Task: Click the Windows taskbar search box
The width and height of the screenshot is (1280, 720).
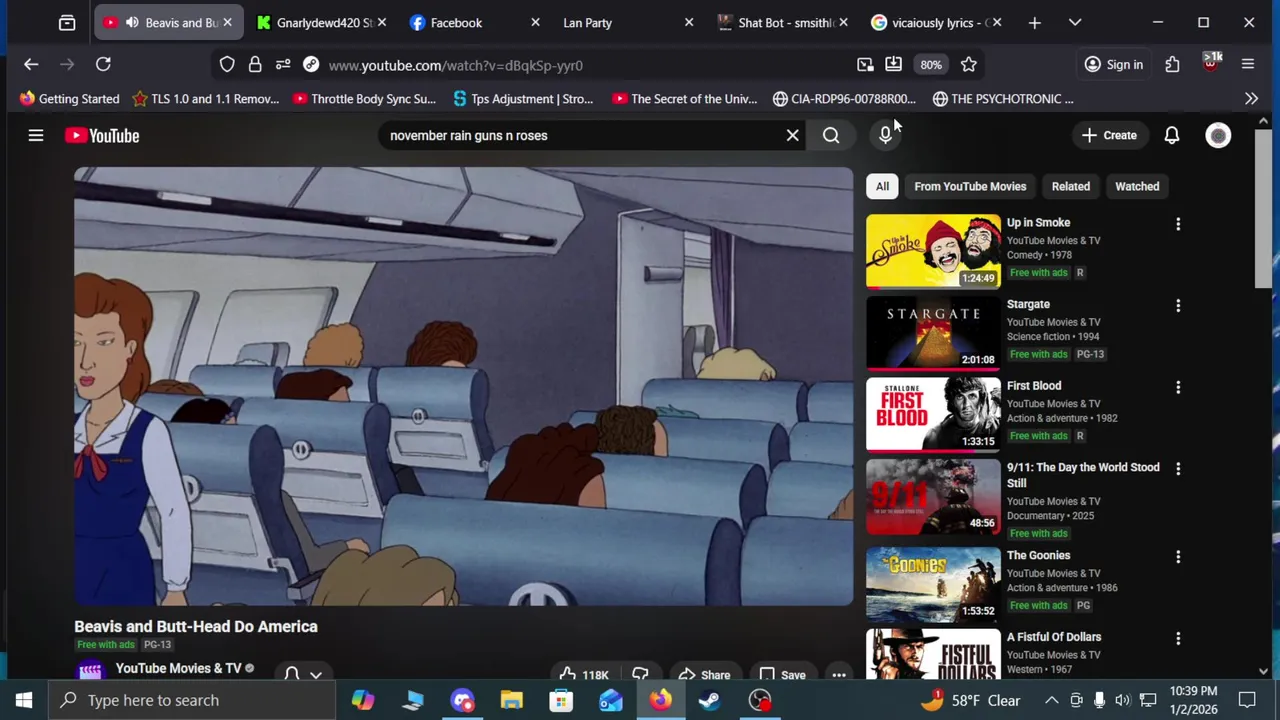Action: (192, 700)
